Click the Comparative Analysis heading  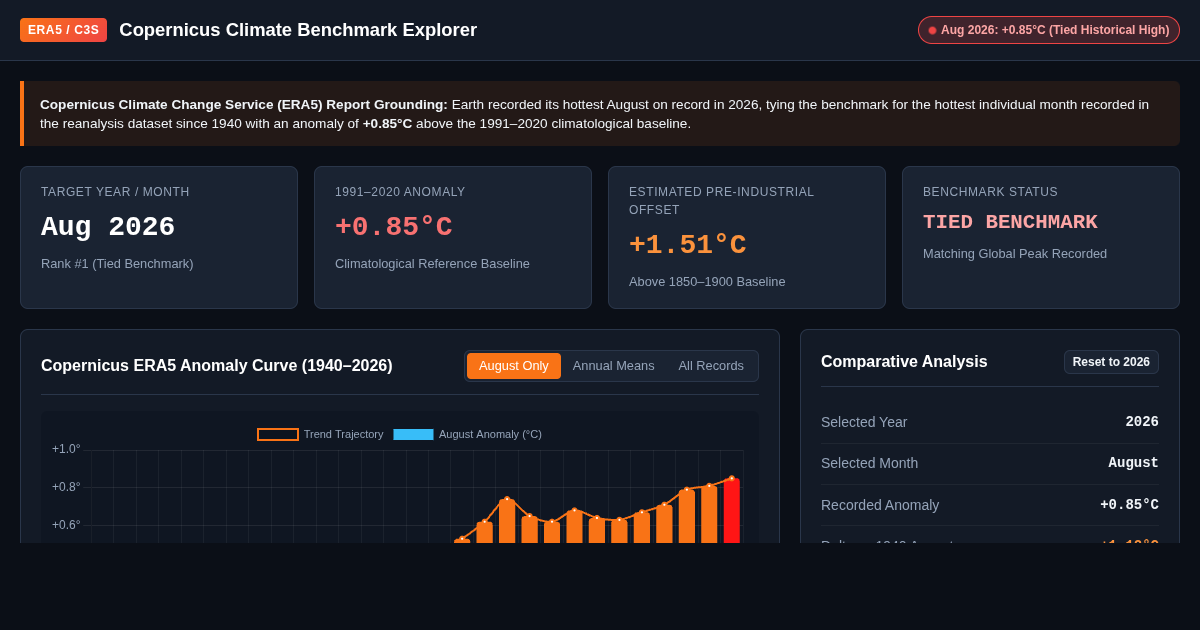[x=904, y=362]
